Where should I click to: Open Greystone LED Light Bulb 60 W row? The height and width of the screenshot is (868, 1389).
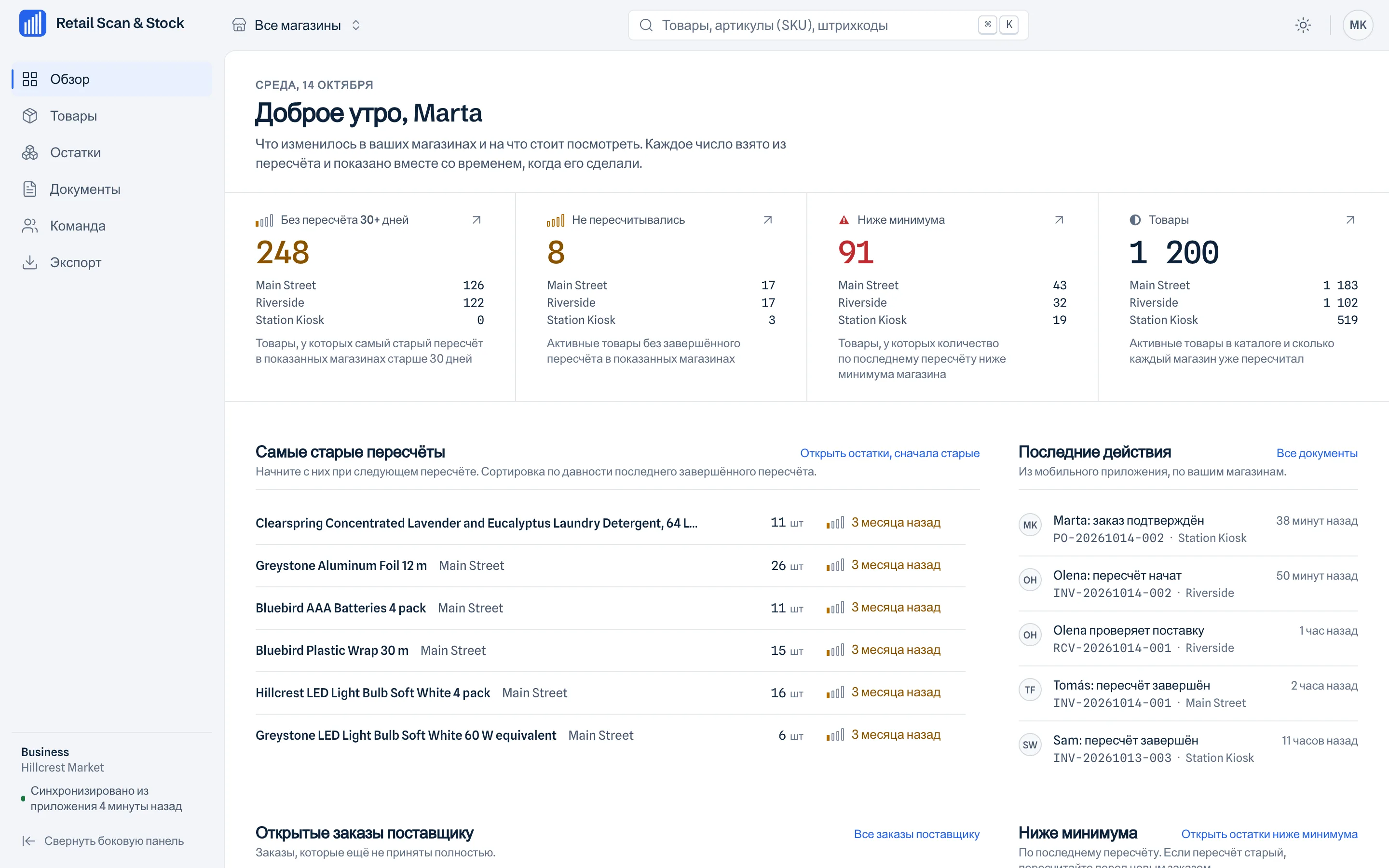610,735
